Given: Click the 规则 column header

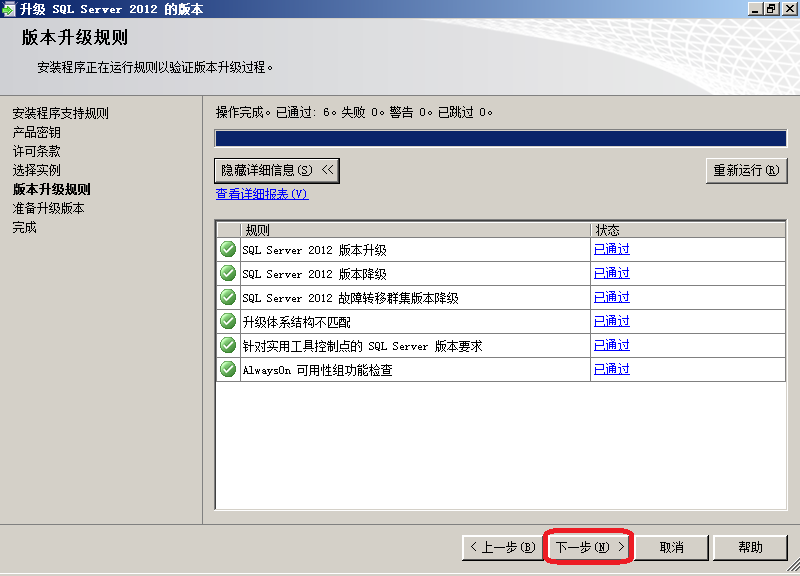Looking at the screenshot, I should coord(415,230).
